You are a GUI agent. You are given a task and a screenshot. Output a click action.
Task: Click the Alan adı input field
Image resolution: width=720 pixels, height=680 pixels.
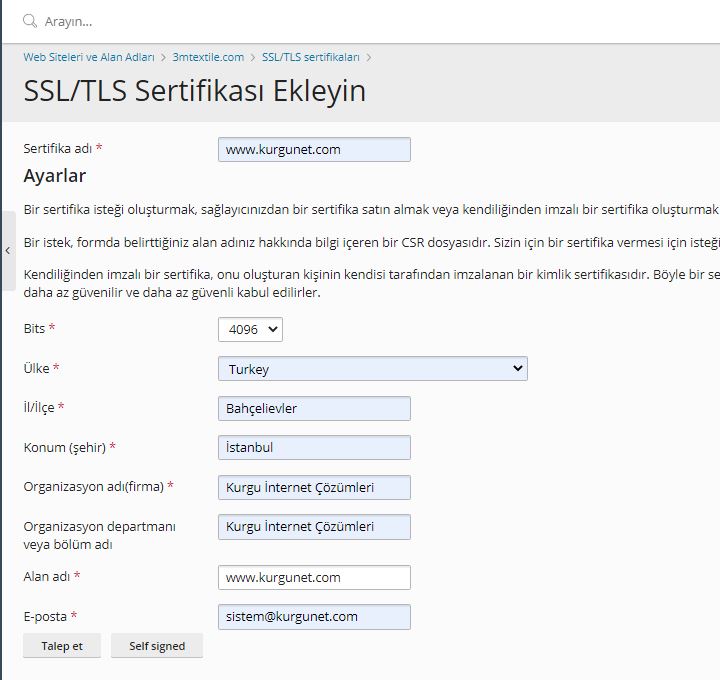pos(315,577)
